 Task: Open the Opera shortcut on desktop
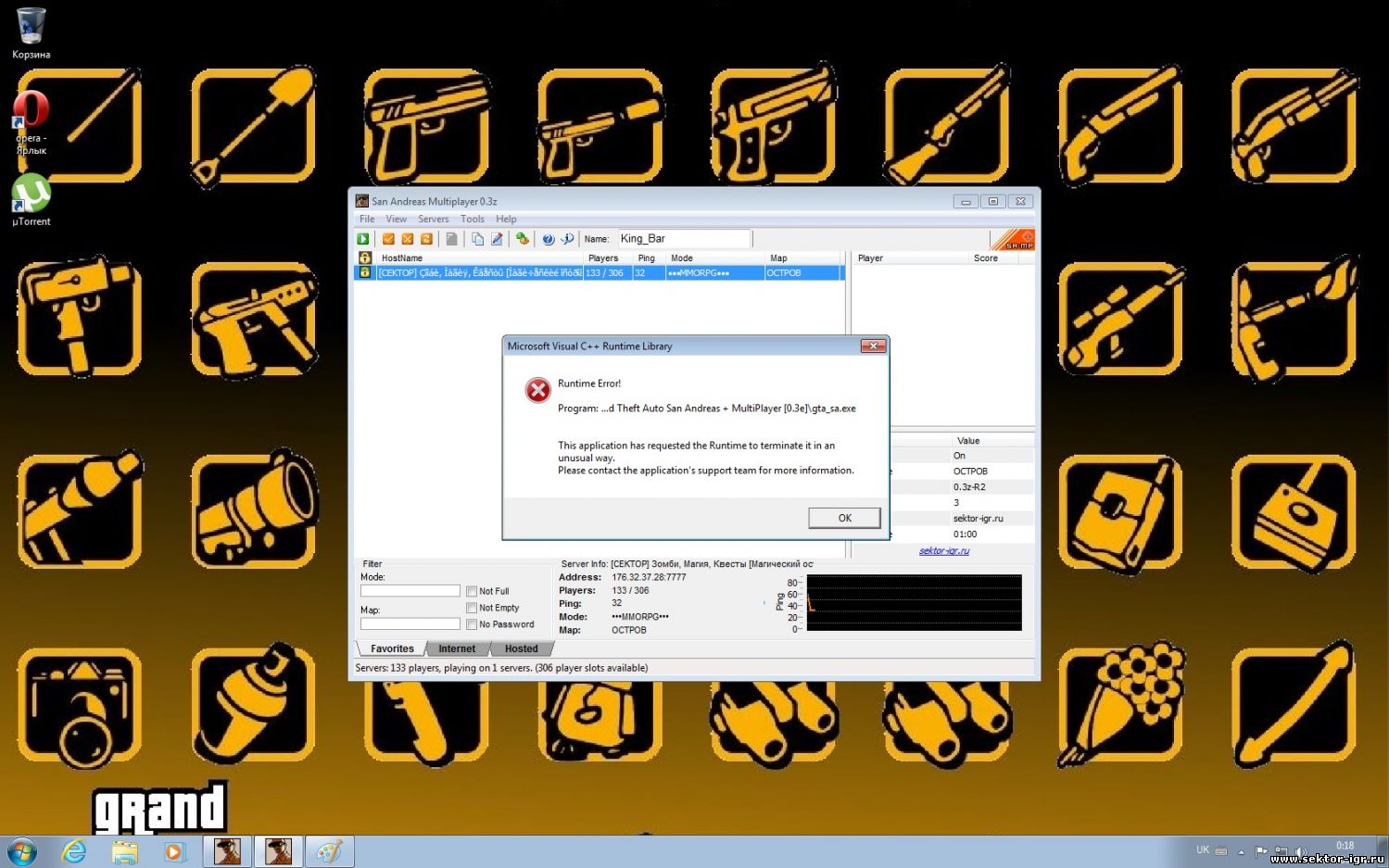click(31, 121)
